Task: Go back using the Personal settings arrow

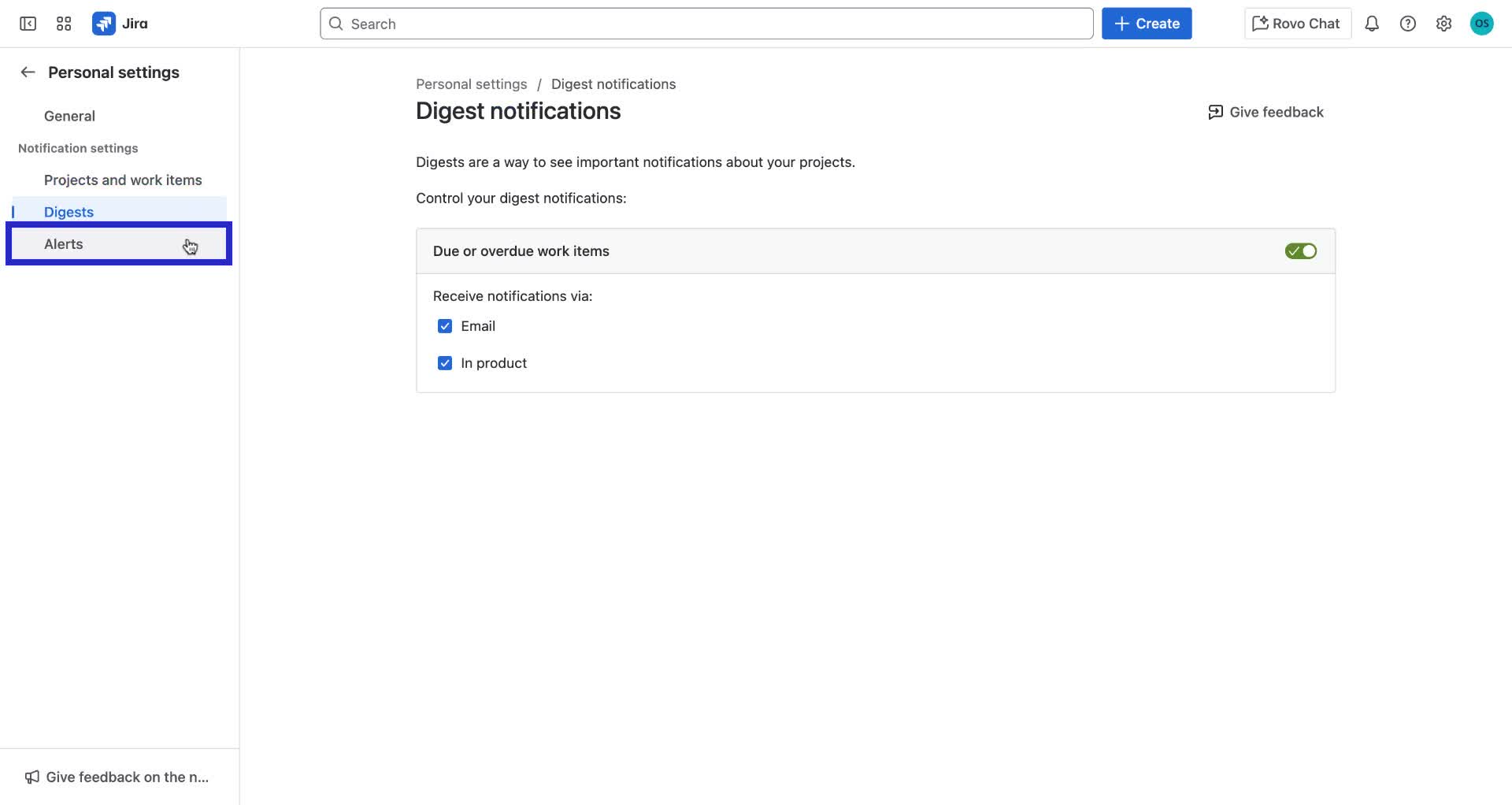Action: [27, 72]
